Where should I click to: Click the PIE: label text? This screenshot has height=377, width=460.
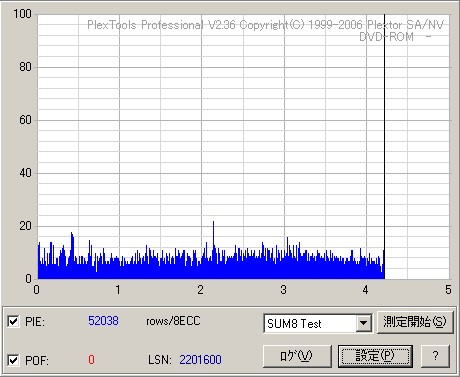click(35, 322)
